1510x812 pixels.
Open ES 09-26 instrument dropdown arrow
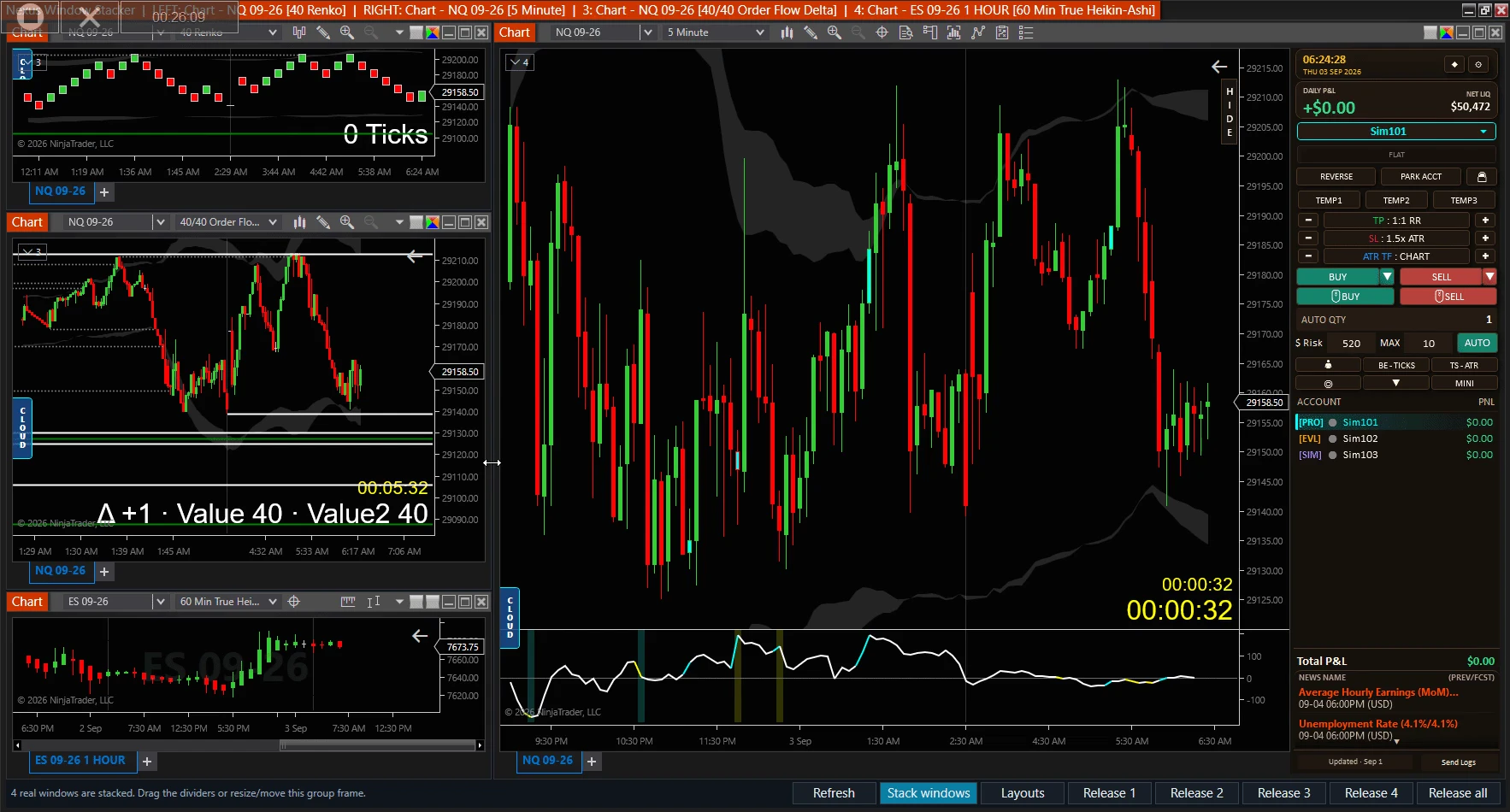(160, 602)
